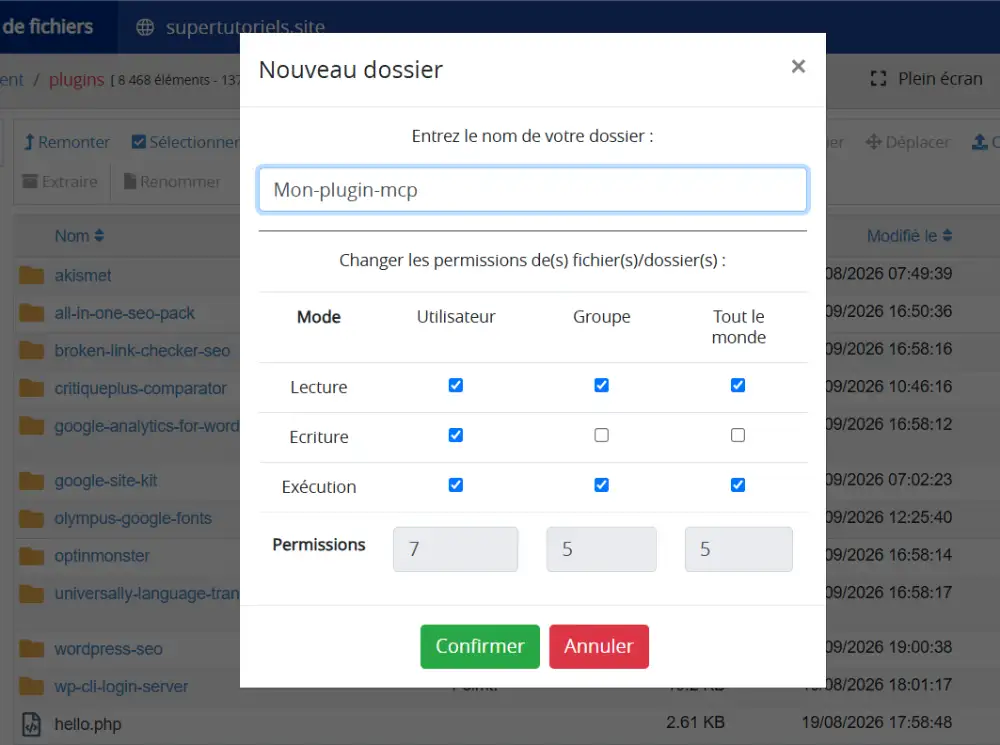Click the 19/08/2026 17:58:48 date cell
Viewport: 1000px width, 745px height.
(x=876, y=722)
